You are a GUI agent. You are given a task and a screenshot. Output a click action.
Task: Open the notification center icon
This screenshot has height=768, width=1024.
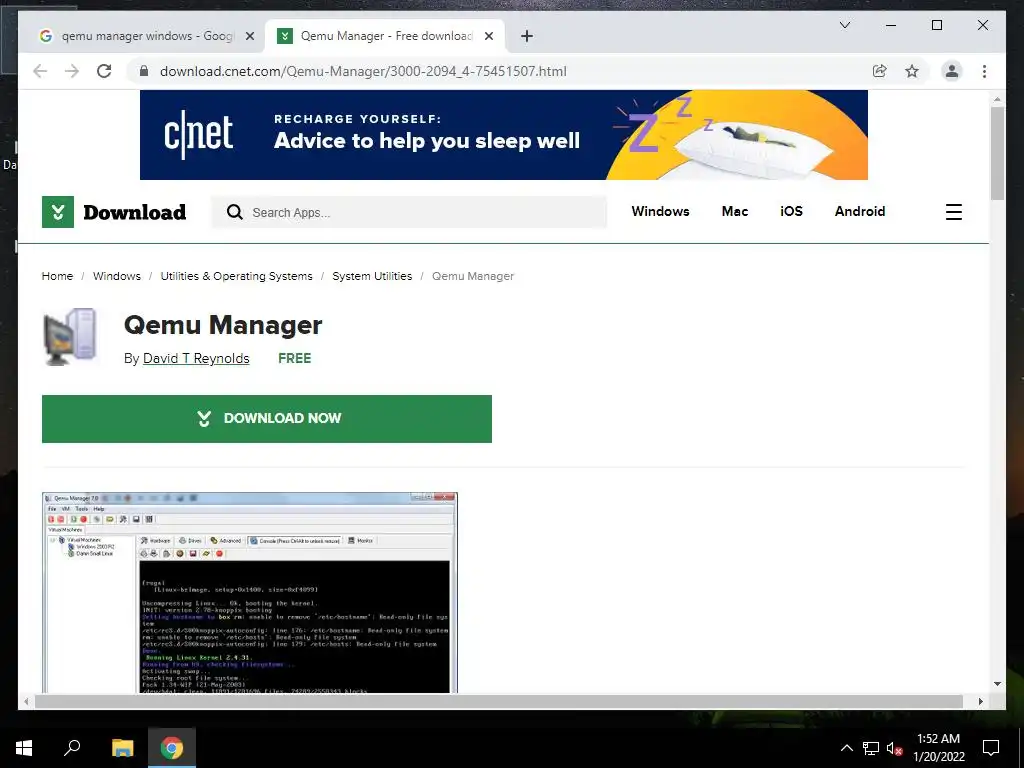point(991,748)
